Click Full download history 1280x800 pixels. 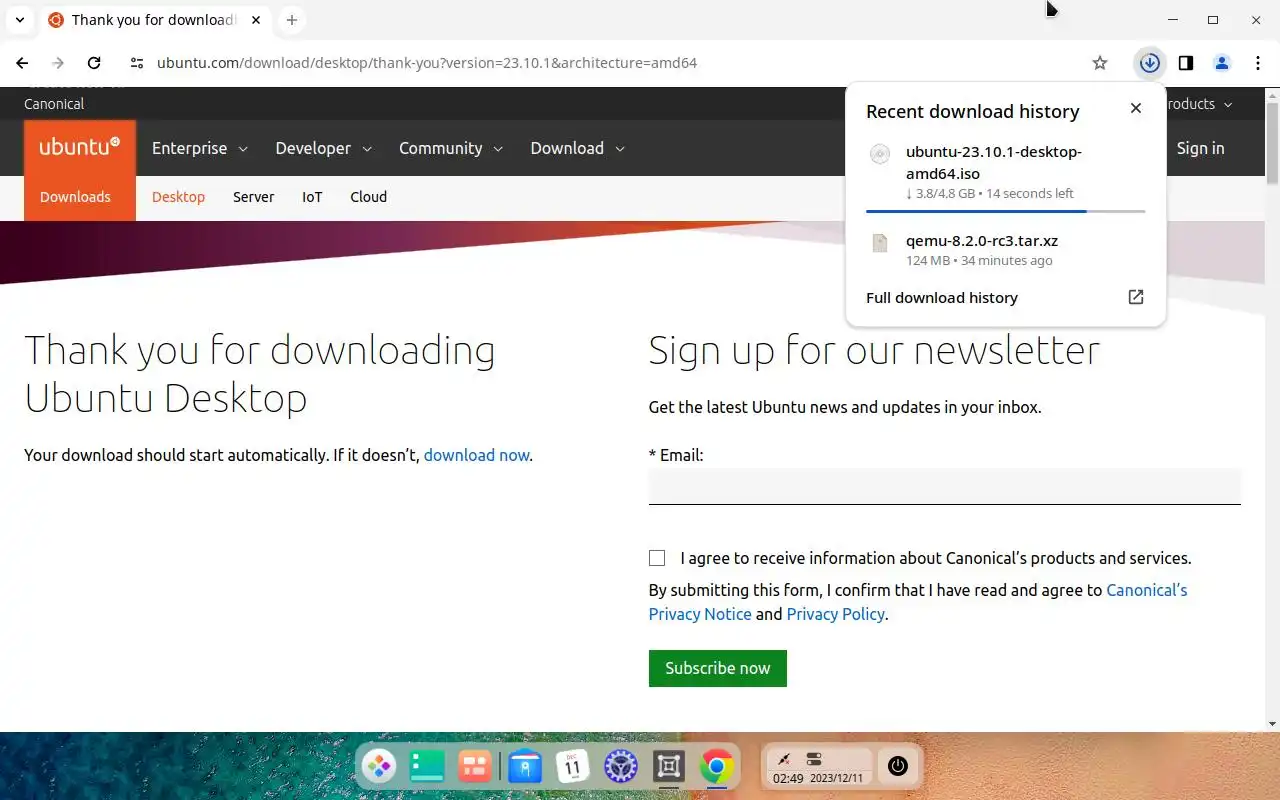pos(942,298)
